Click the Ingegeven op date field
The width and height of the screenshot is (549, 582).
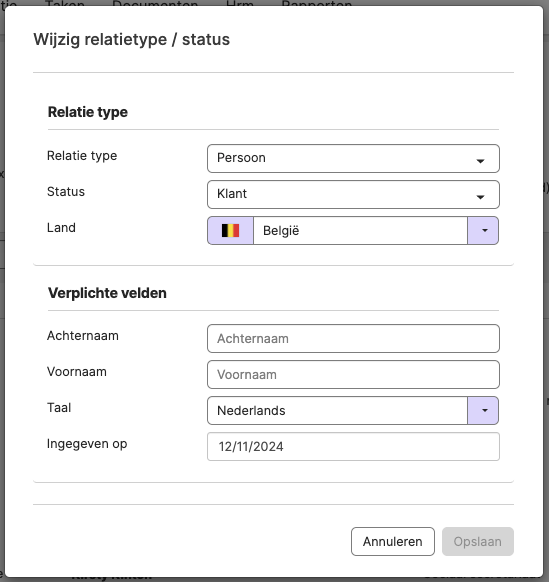point(353,447)
